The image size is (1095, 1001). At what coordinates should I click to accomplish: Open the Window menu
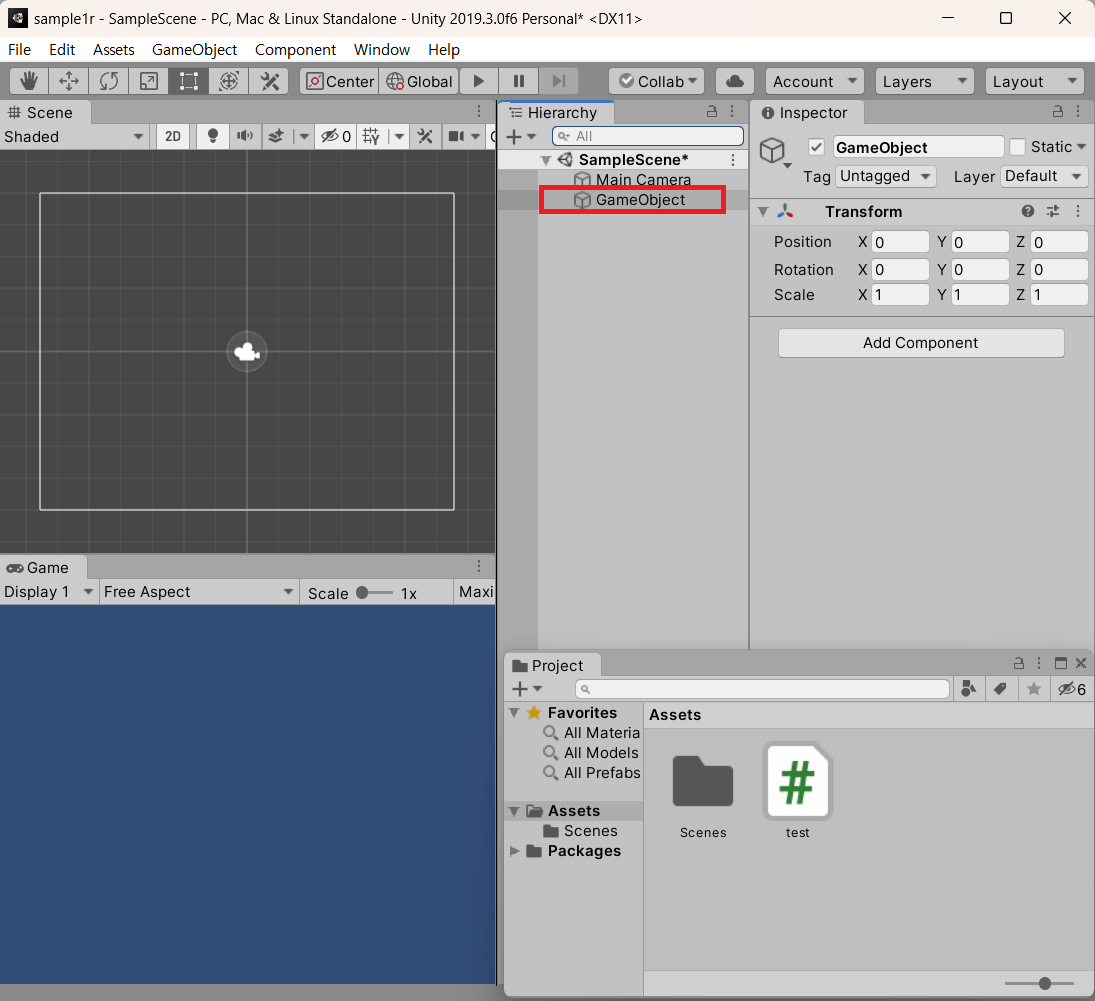click(x=381, y=50)
